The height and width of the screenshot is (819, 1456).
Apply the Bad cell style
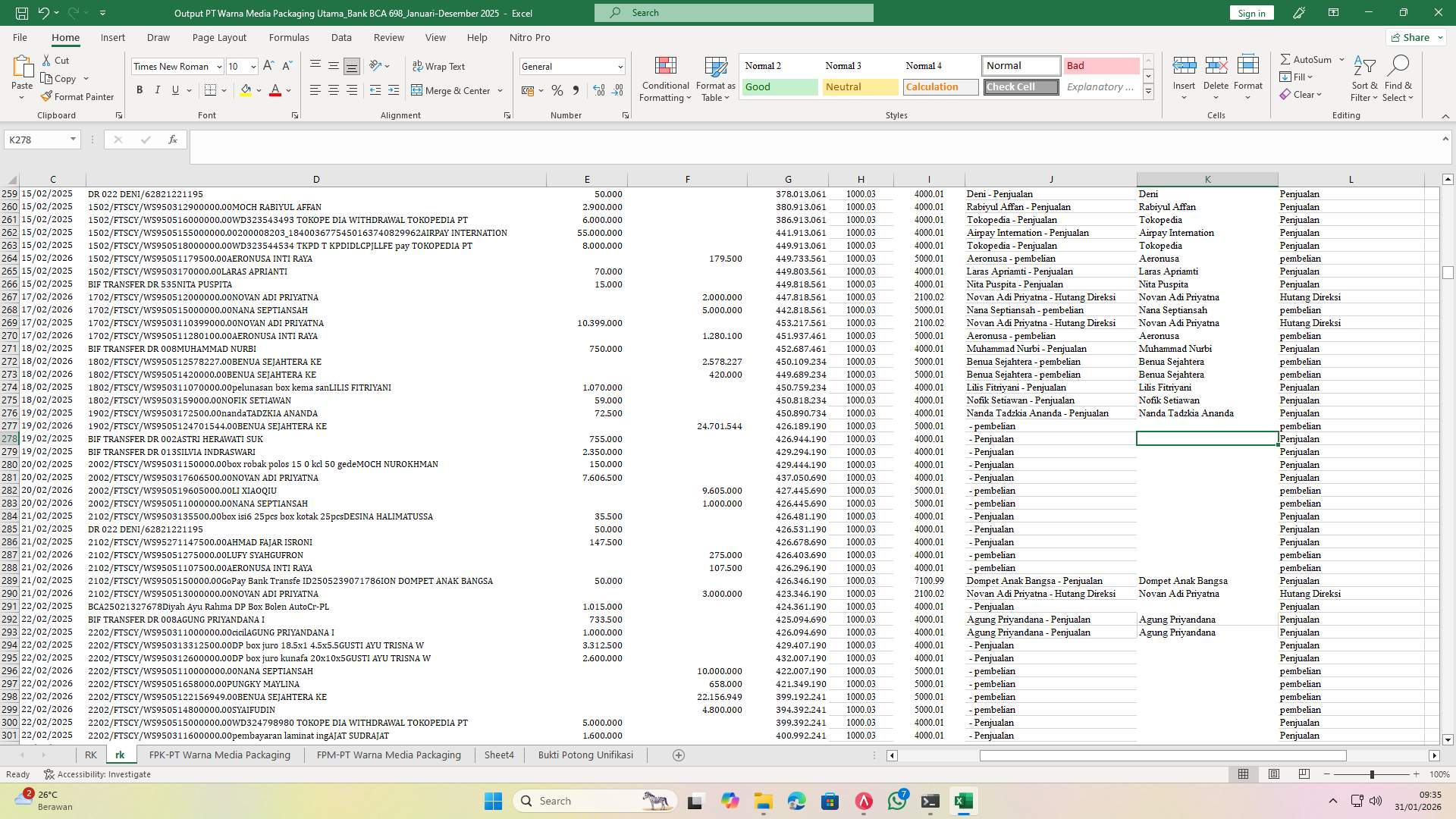[1100, 65]
